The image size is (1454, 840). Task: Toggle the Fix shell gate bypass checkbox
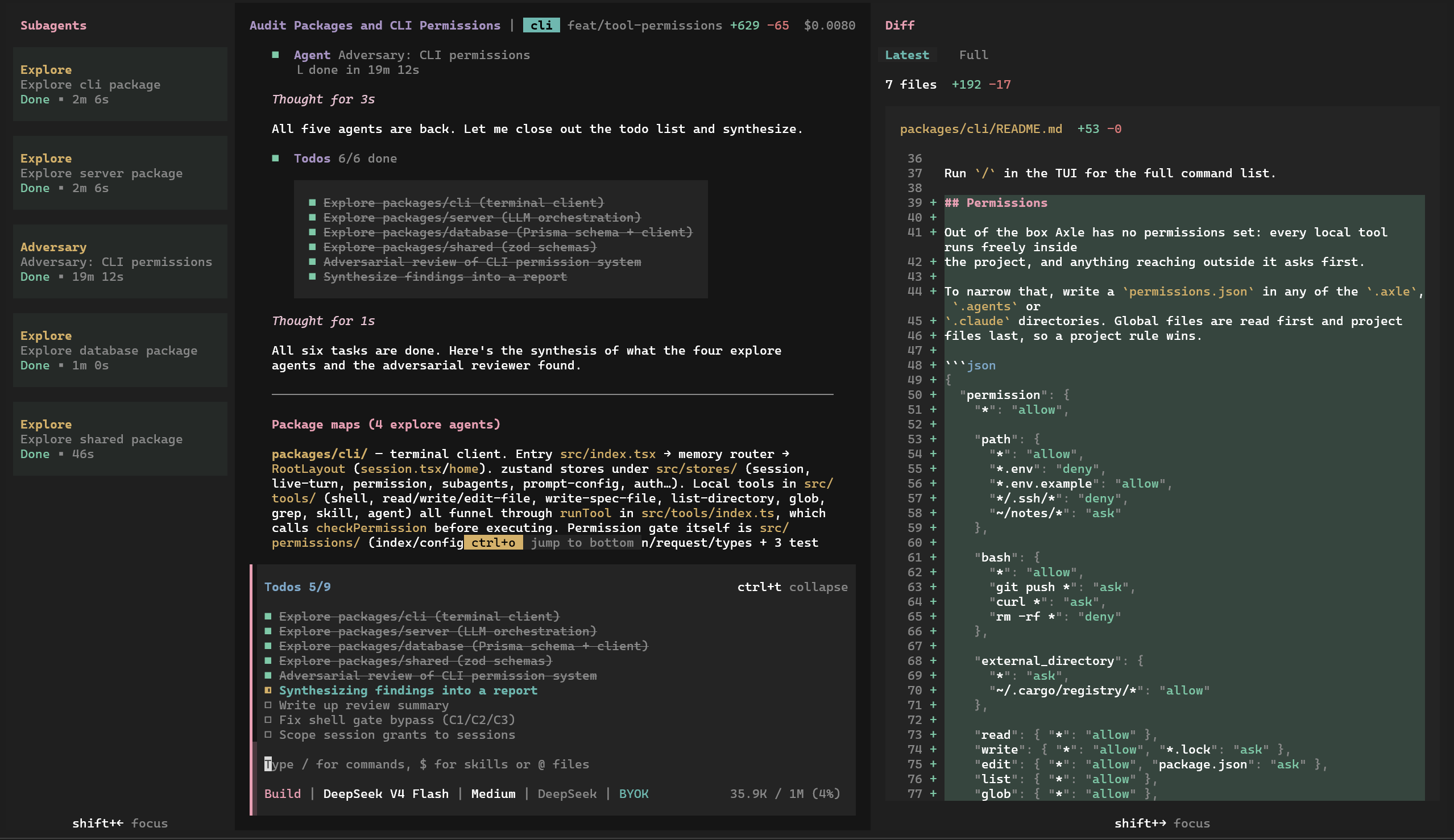[x=268, y=720]
